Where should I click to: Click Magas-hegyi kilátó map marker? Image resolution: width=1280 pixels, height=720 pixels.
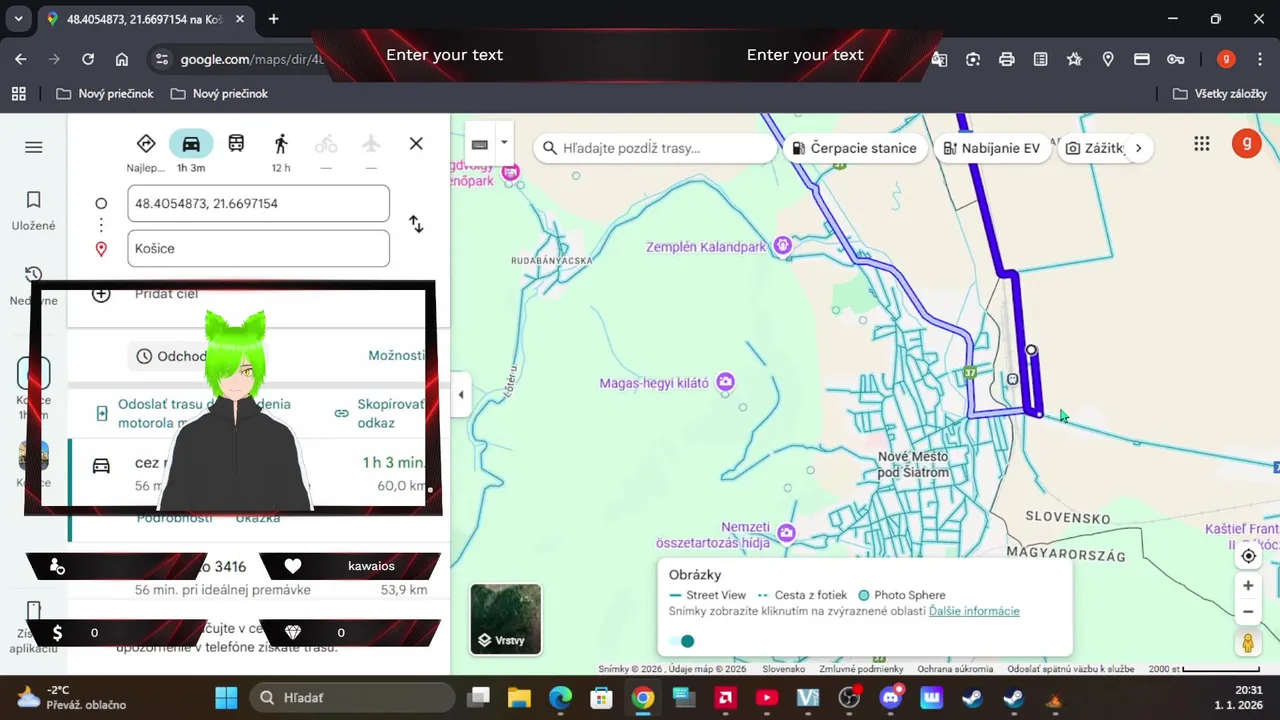(x=726, y=382)
